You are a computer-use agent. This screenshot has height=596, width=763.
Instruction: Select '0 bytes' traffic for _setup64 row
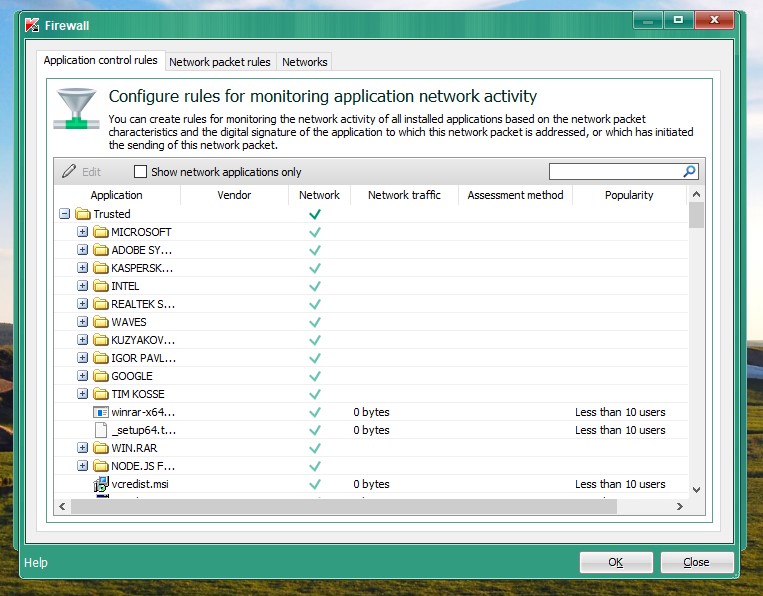click(371, 430)
